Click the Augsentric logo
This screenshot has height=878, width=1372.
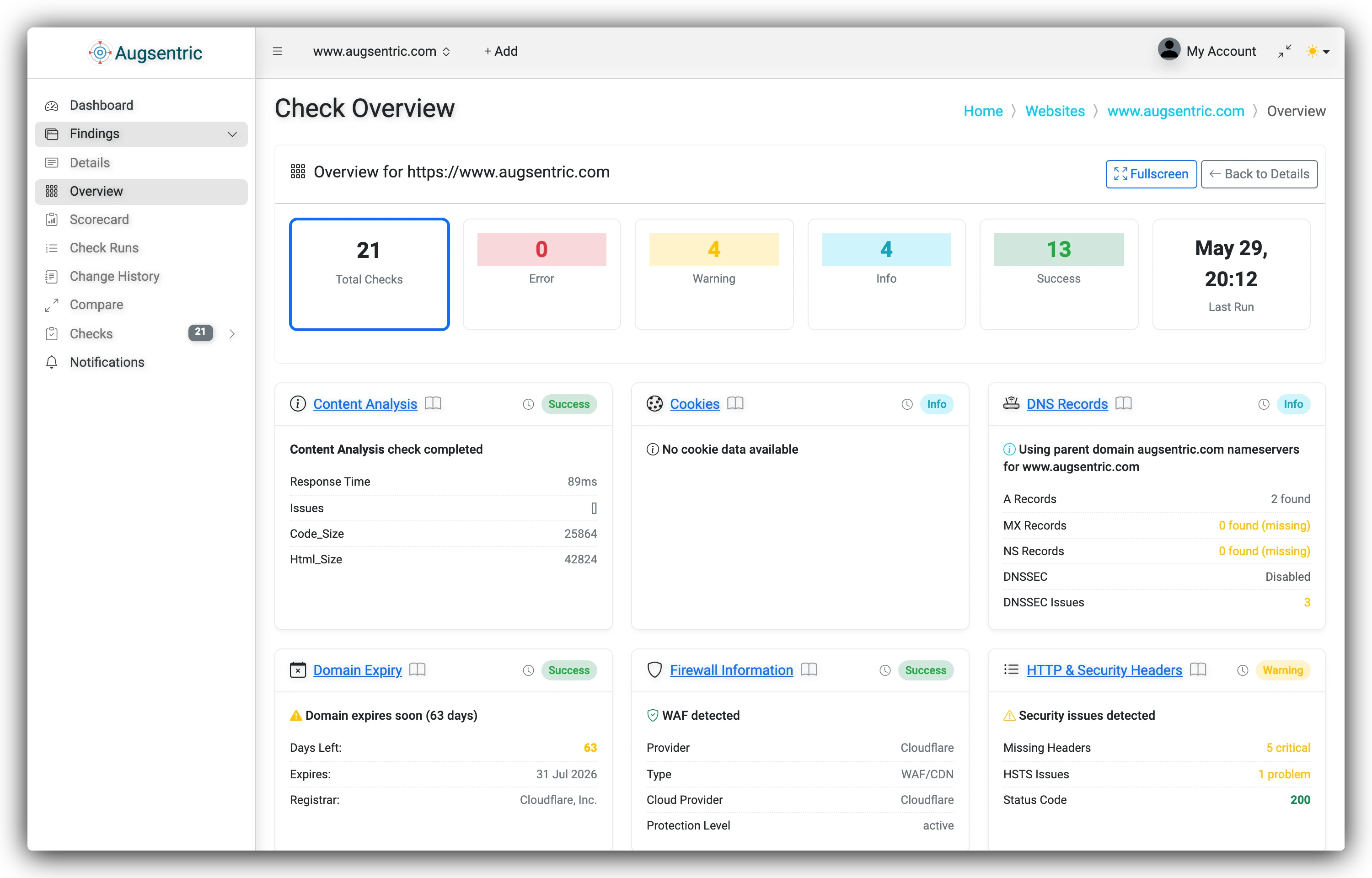(x=145, y=53)
